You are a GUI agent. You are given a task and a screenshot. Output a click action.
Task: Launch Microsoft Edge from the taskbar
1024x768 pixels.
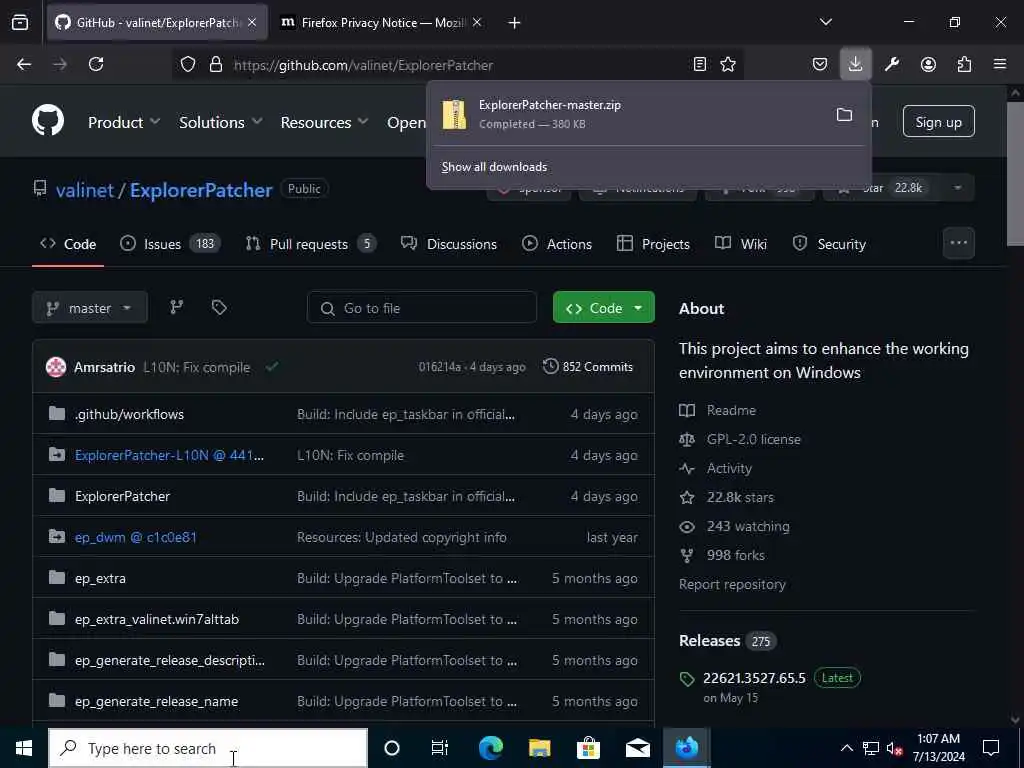(490, 748)
